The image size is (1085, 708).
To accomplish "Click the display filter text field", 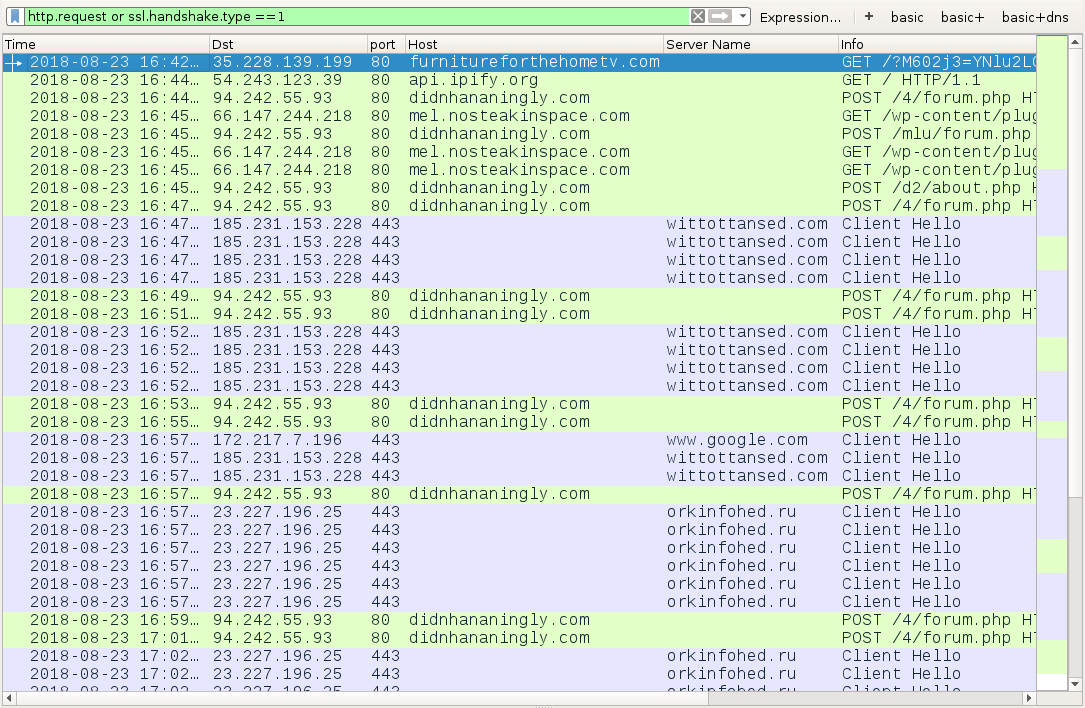I will tap(356, 17).
